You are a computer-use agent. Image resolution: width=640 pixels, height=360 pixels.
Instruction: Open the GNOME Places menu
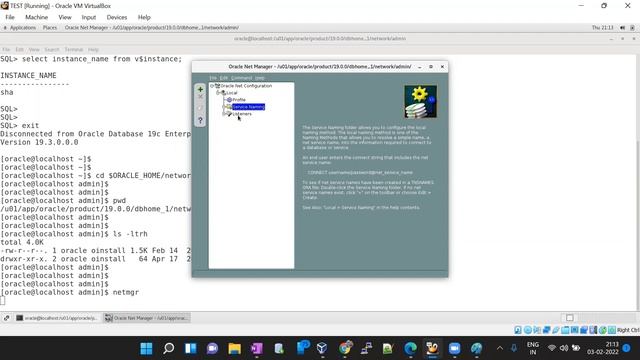point(50,28)
